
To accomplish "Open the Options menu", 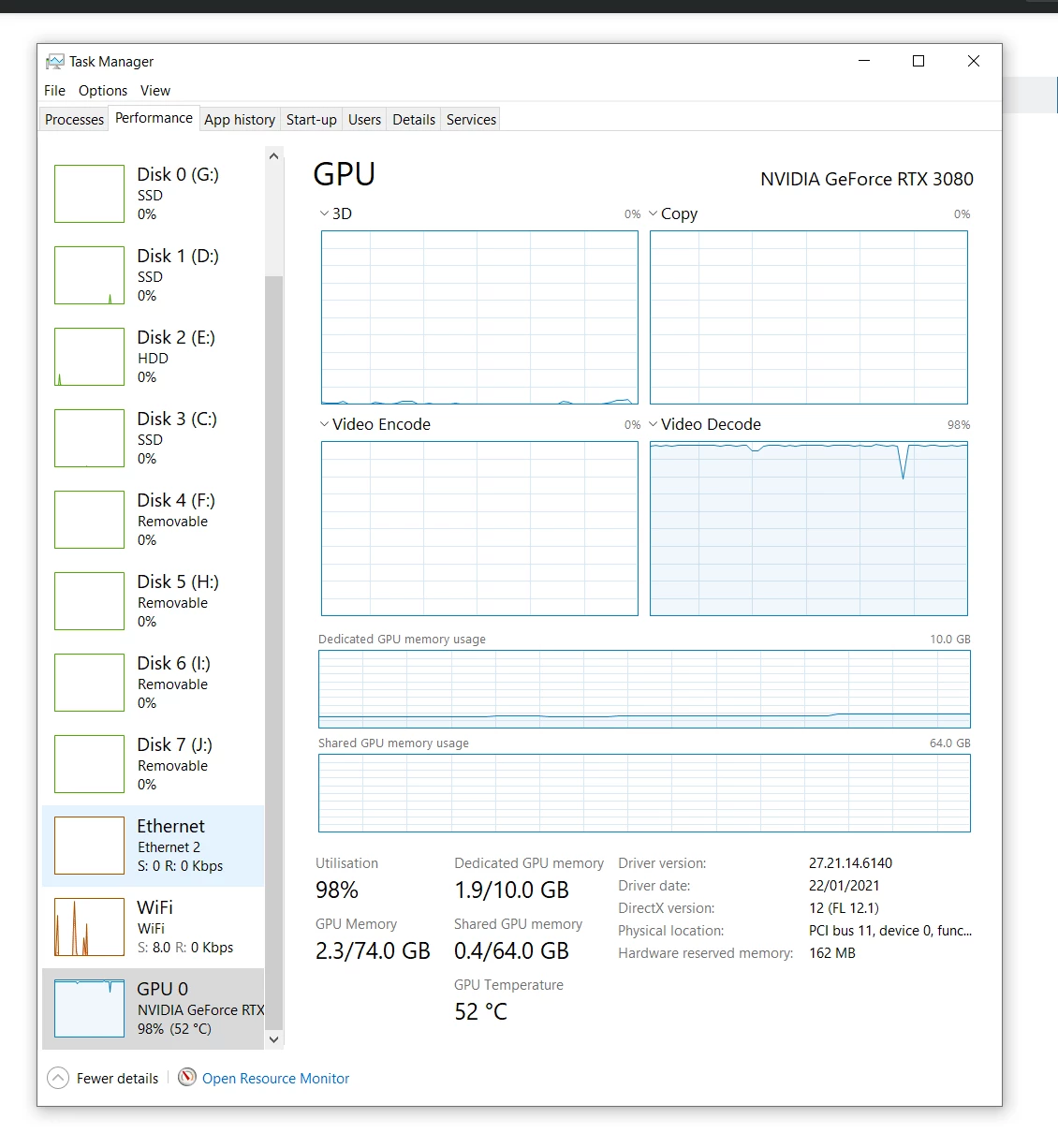I will [103, 91].
